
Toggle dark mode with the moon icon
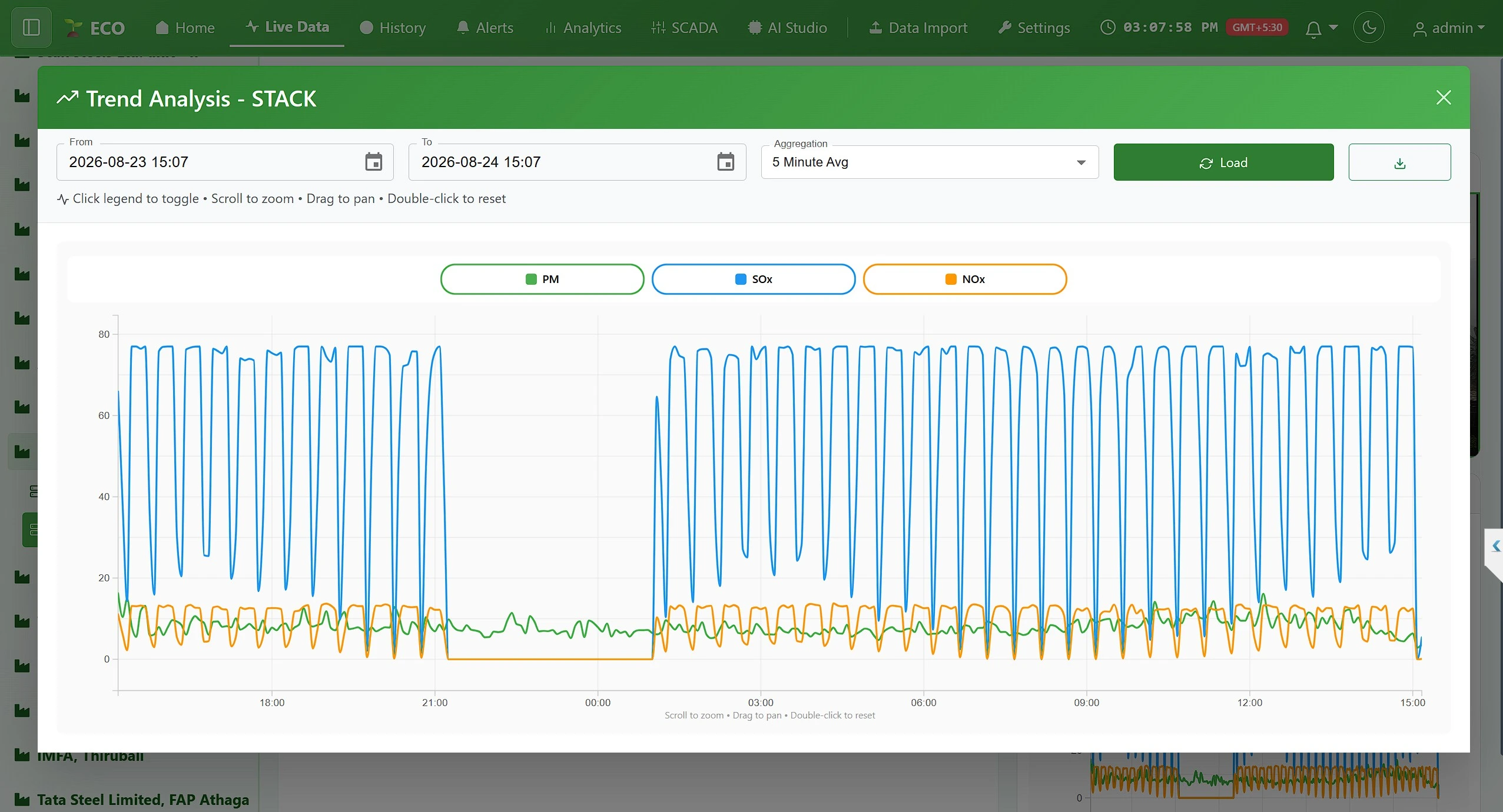point(1369,27)
